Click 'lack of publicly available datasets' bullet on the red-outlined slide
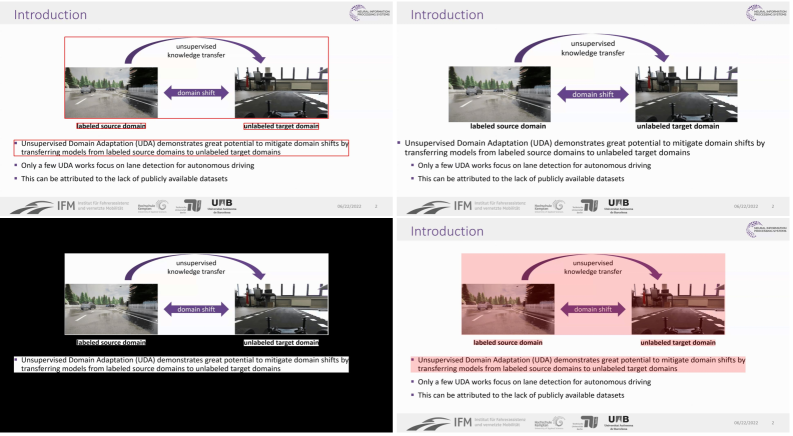This screenshot has height=436, width=793. pyautogui.click(x=121, y=179)
